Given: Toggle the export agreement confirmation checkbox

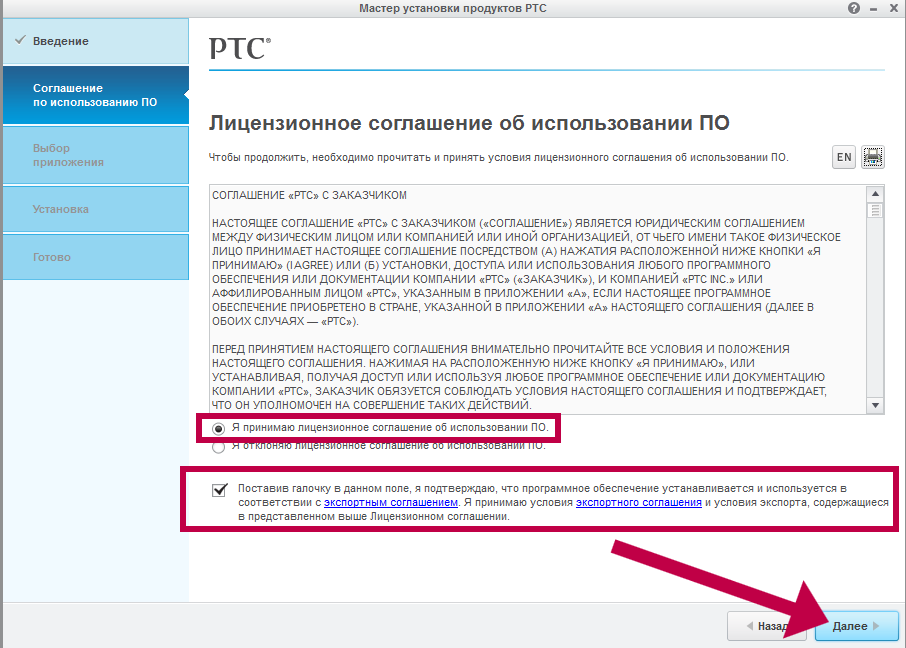Looking at the screenshot, I should click(219, 489).
